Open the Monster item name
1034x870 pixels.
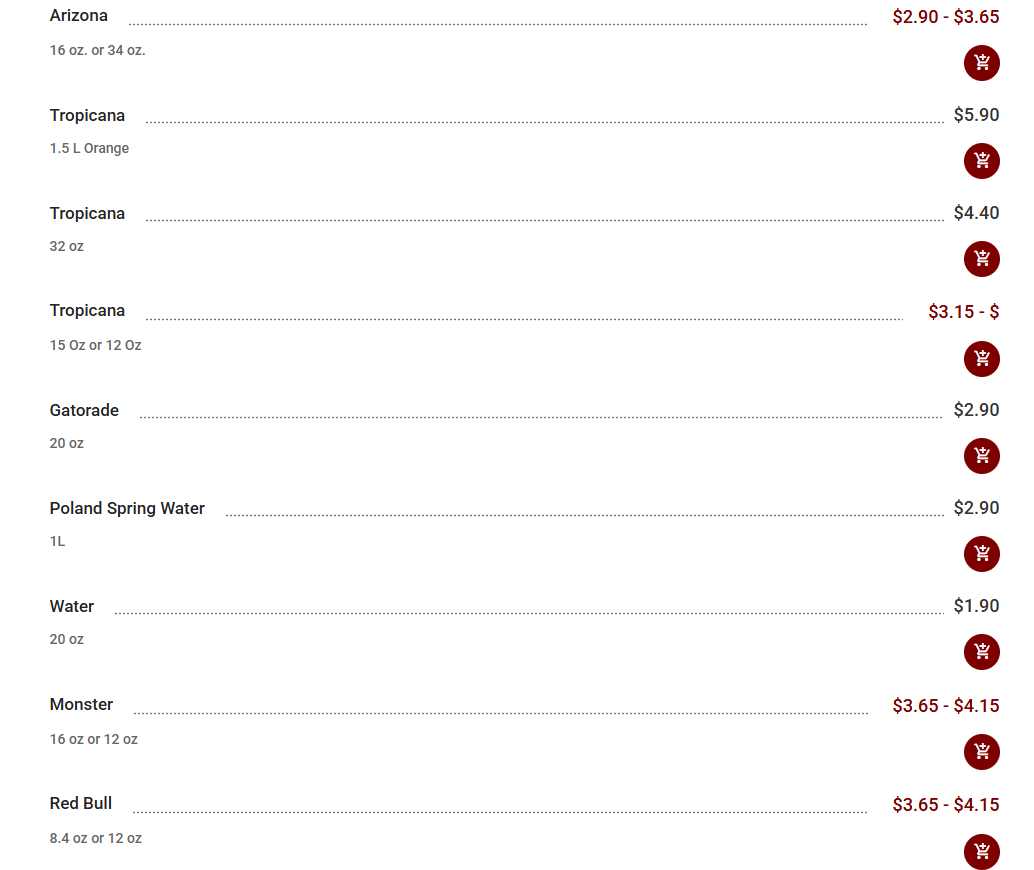[81, 704]
